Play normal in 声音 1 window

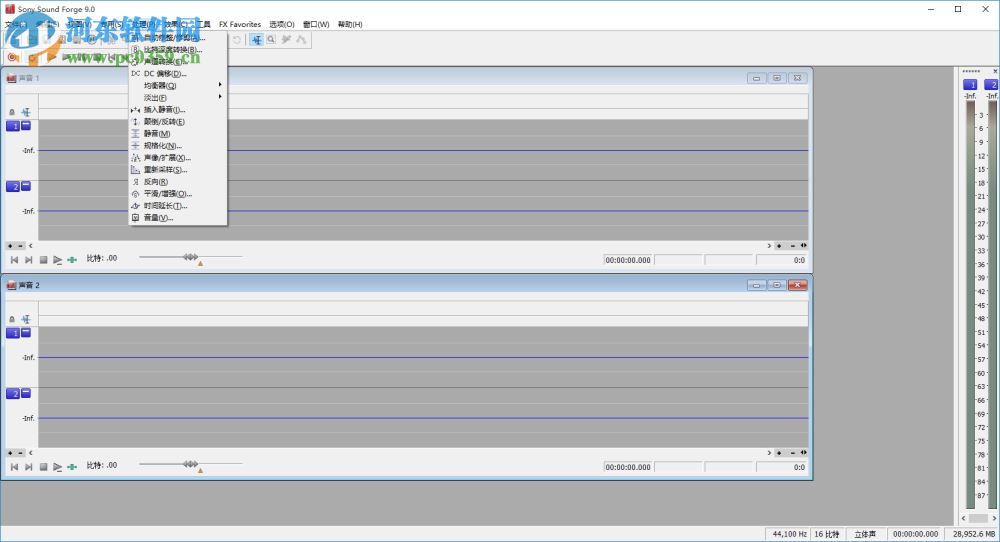(x=57, y=260)
